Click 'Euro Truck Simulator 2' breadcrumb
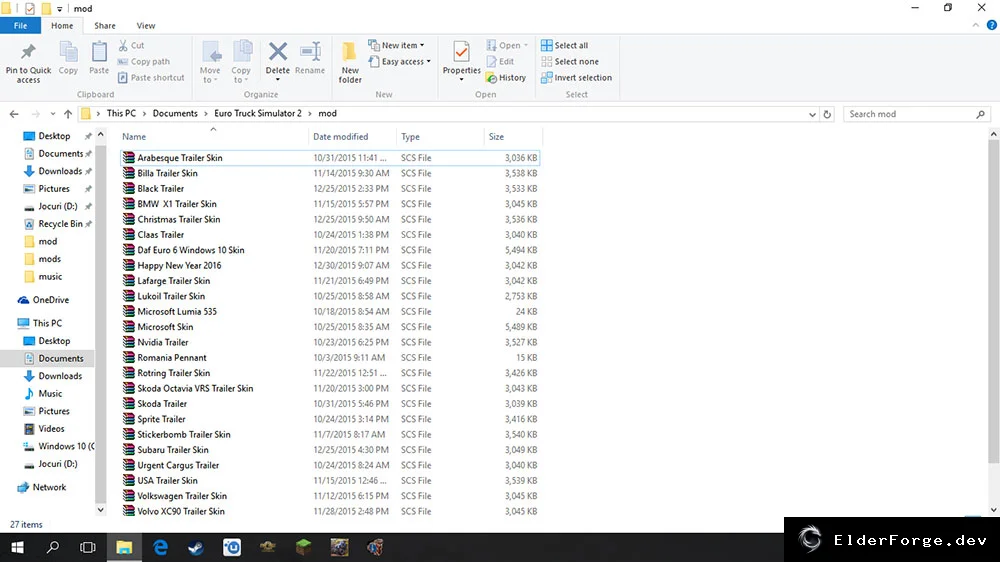 [x=258, y=114]
